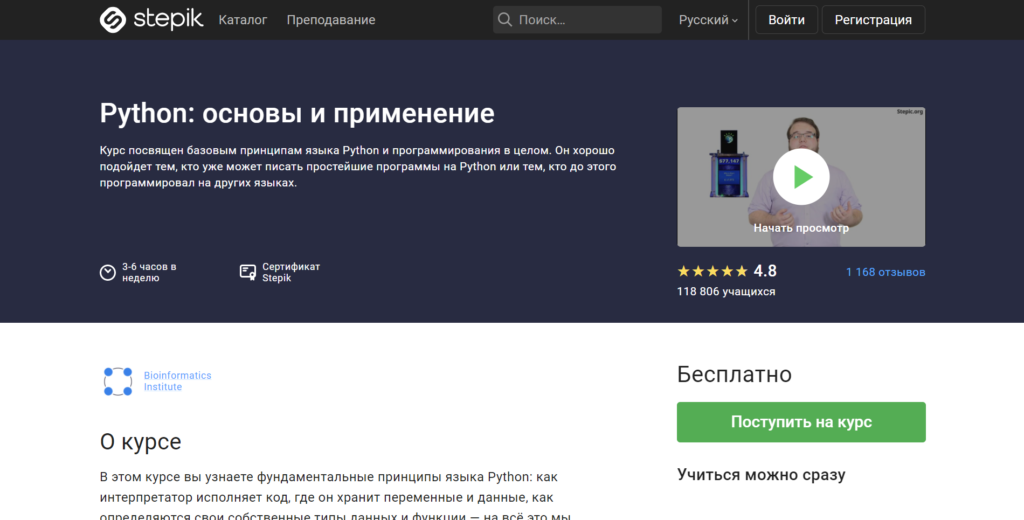Click into the Поиск search field
The height and width of the screenshot is (520, 1024).
(x=585, y=20)
